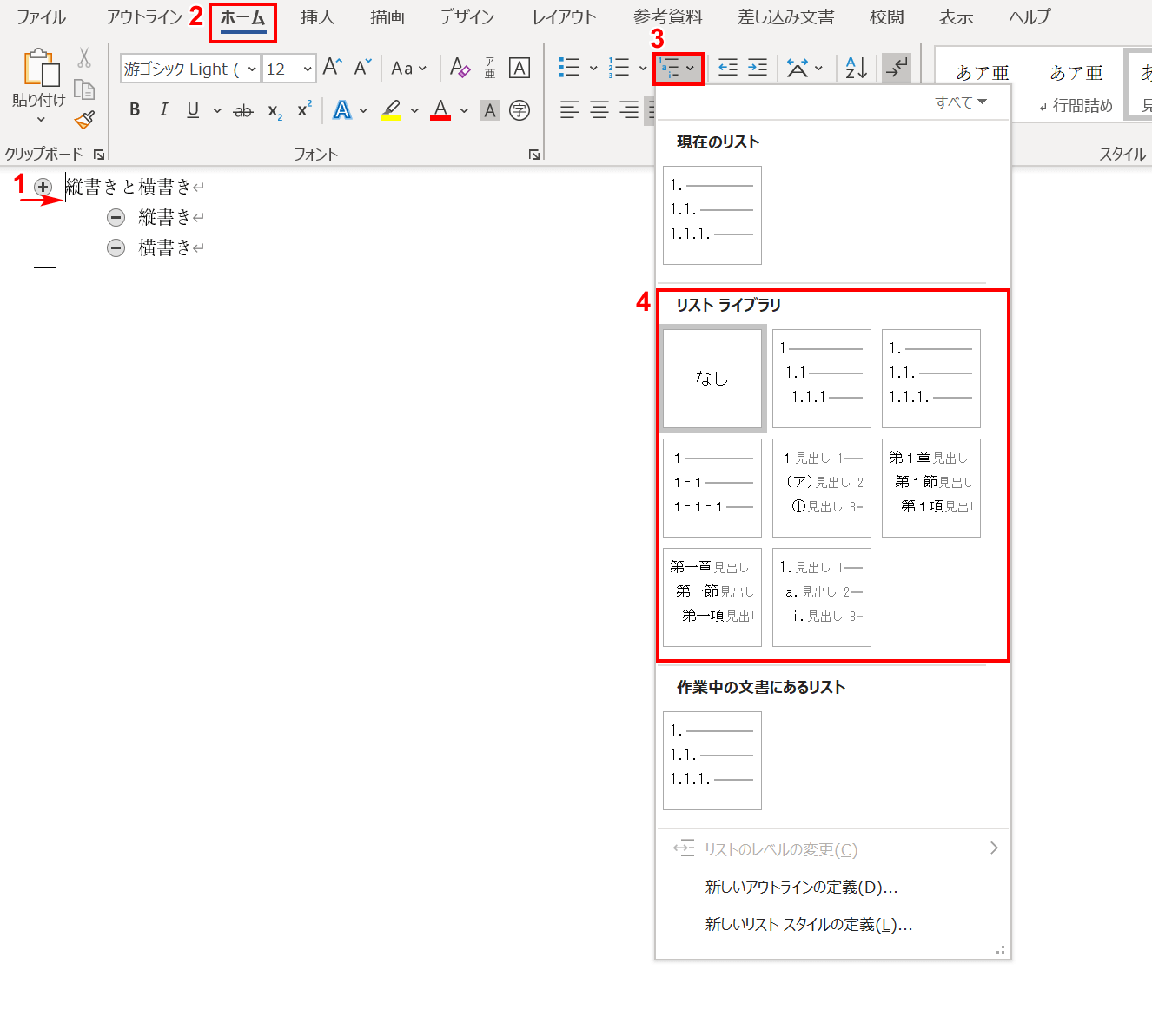Align text right
The width and height of the screenshot is (1152, 1036).
[x=629, y=110]
